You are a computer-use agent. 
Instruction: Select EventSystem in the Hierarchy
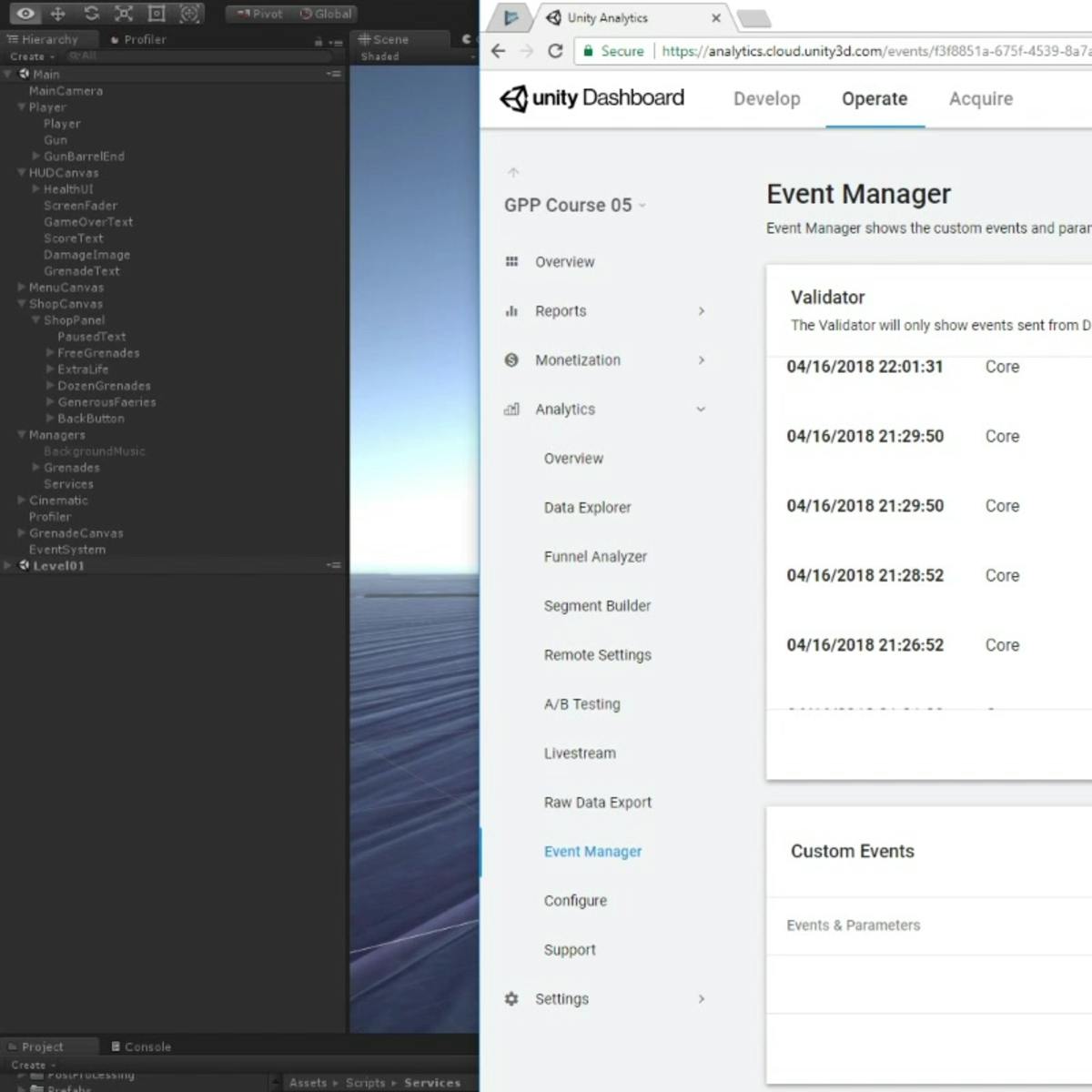(x=67, y=550)
